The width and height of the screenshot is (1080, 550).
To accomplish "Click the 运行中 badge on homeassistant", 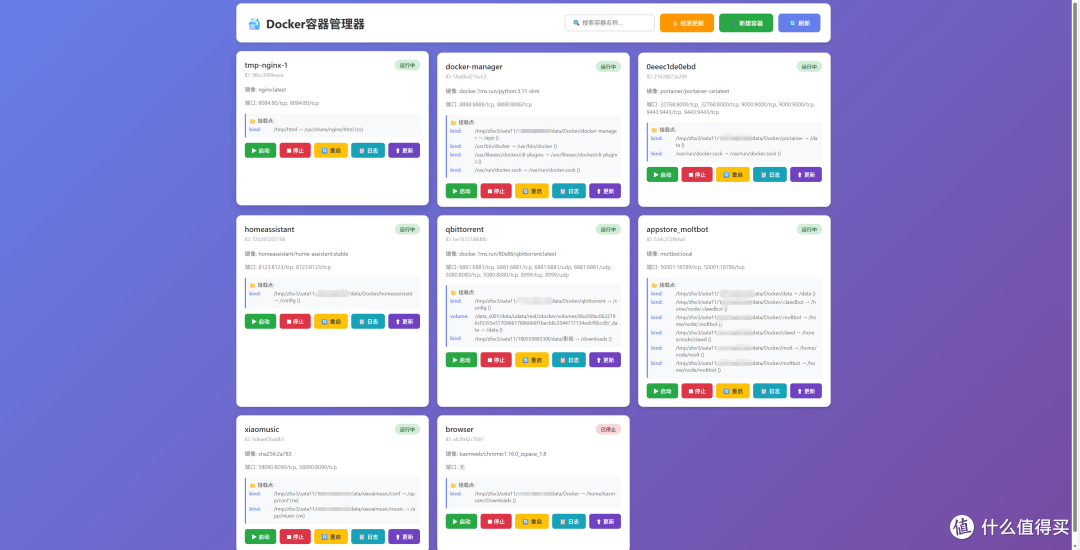I will pos(407,229).
